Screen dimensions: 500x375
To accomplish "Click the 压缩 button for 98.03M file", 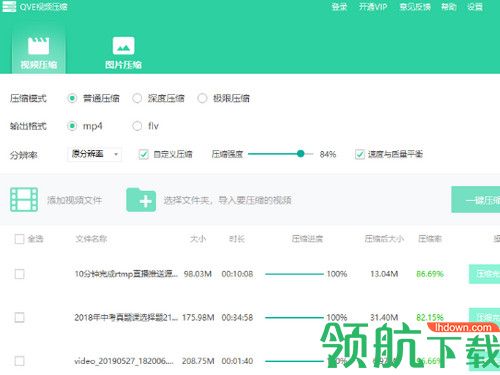I will pyautogui.click(x=484, y=274).
